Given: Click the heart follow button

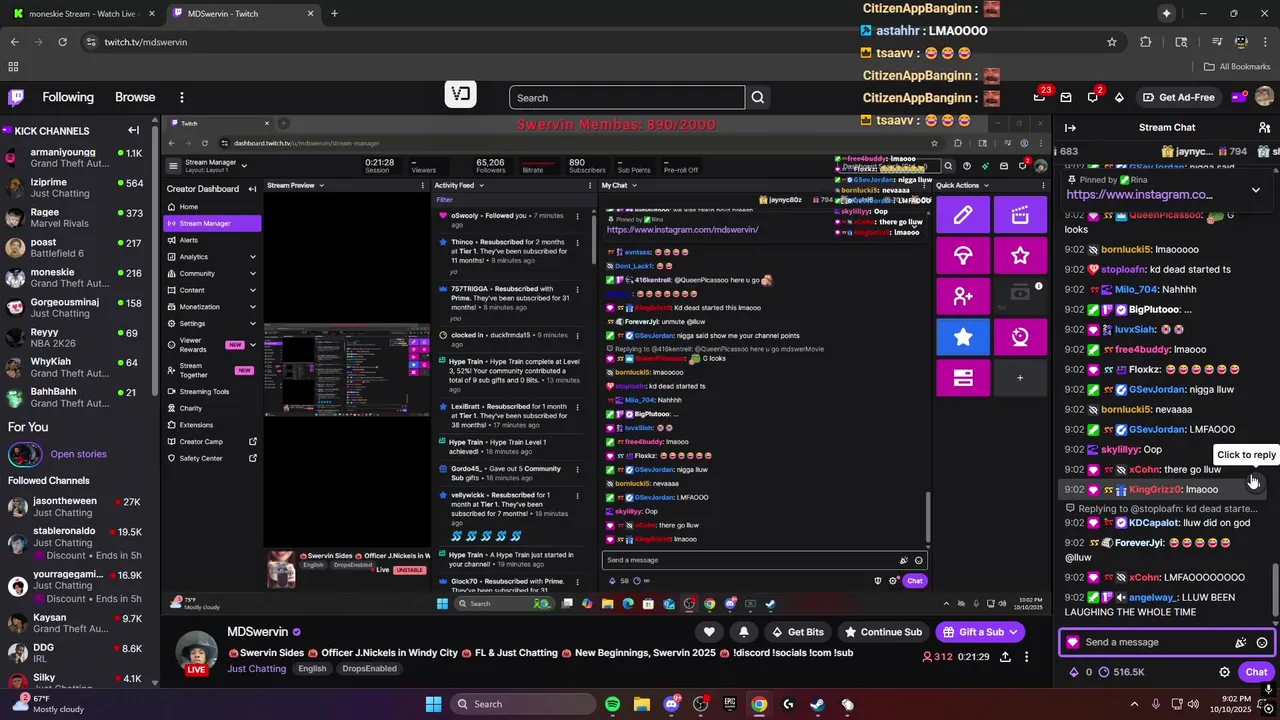Looking at the screenshot, I should coord(709,632).
